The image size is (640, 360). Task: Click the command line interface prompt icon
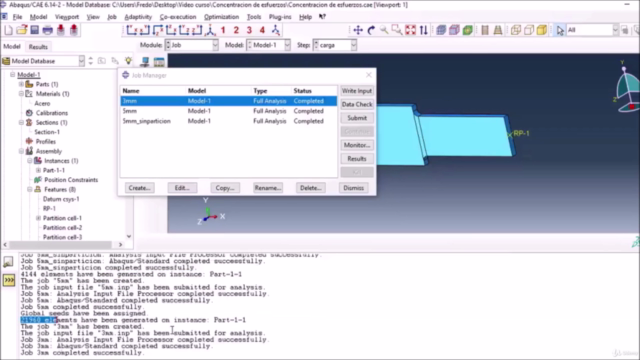(9, 280)
